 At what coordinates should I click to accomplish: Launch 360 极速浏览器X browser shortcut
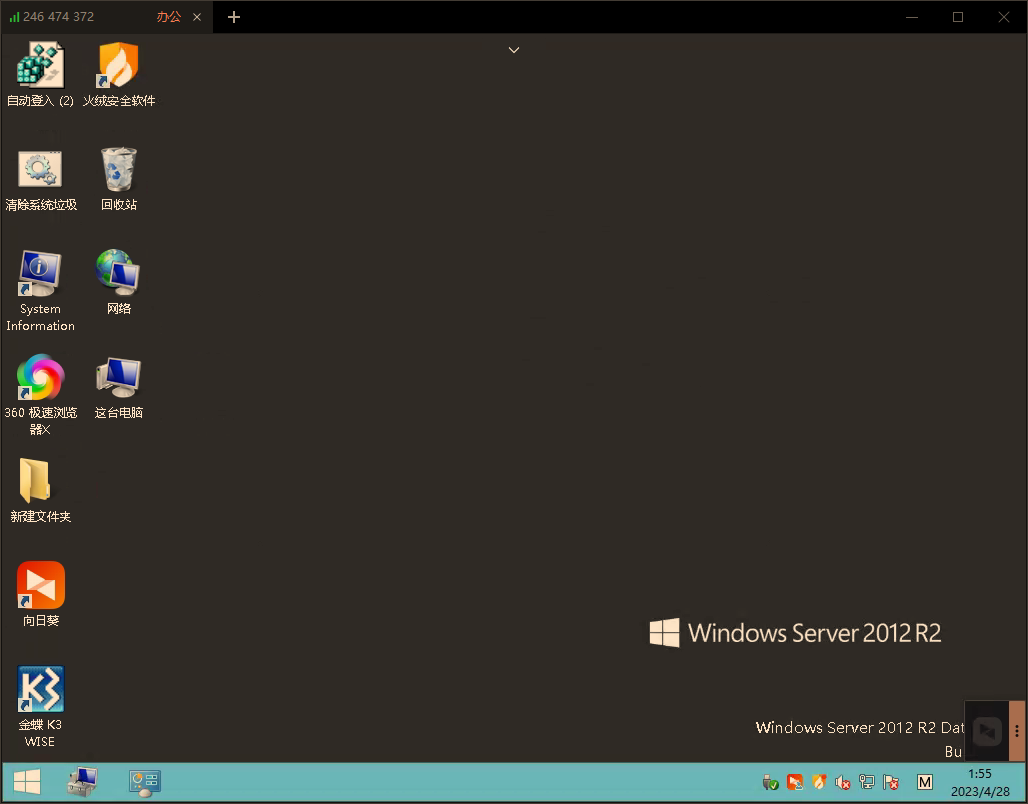40,378
